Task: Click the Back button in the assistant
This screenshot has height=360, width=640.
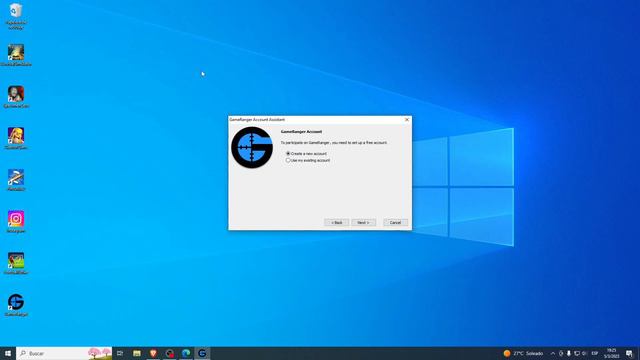Action: 336,222
